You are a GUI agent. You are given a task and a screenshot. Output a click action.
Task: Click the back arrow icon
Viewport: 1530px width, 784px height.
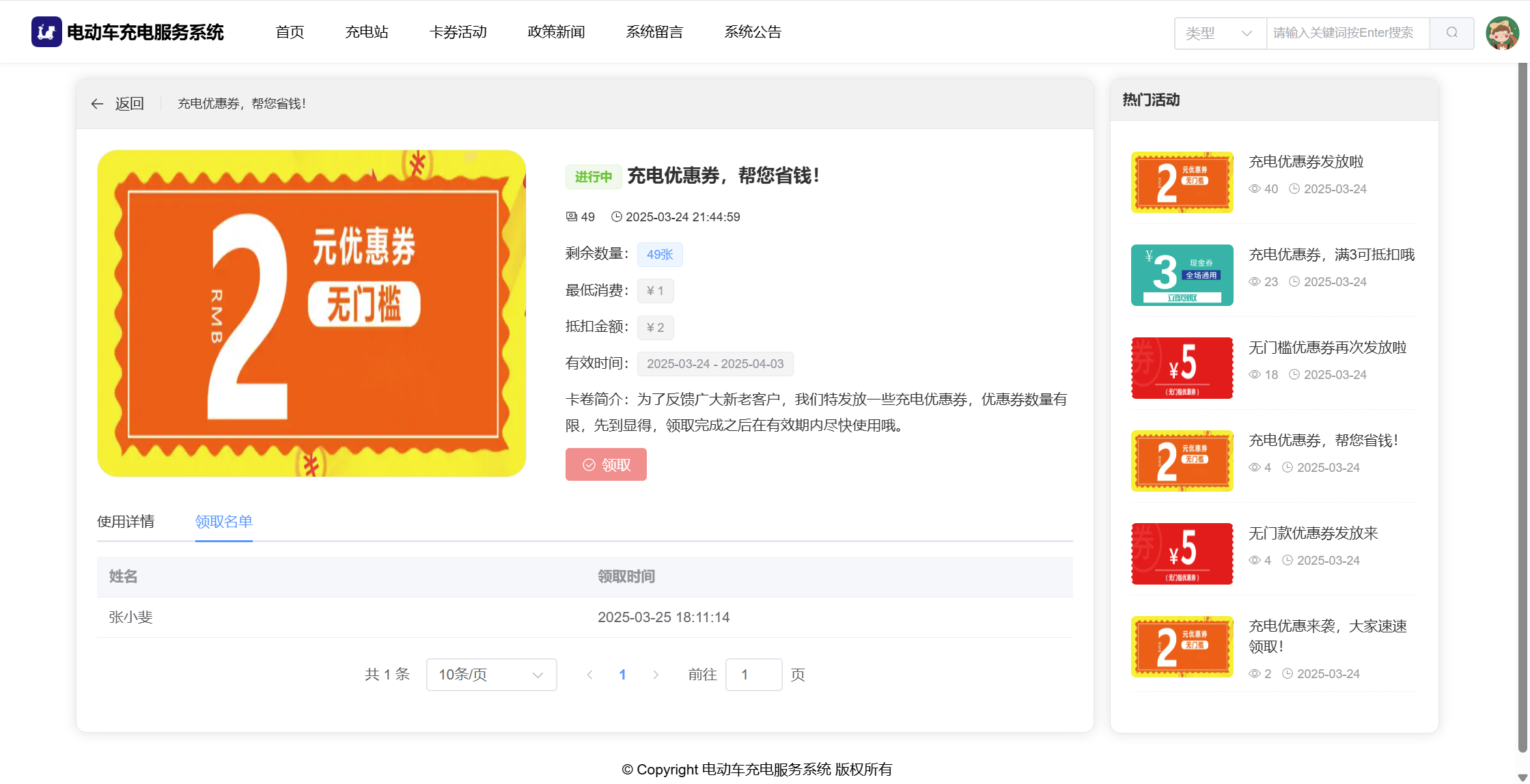click(x=97, y=104)
